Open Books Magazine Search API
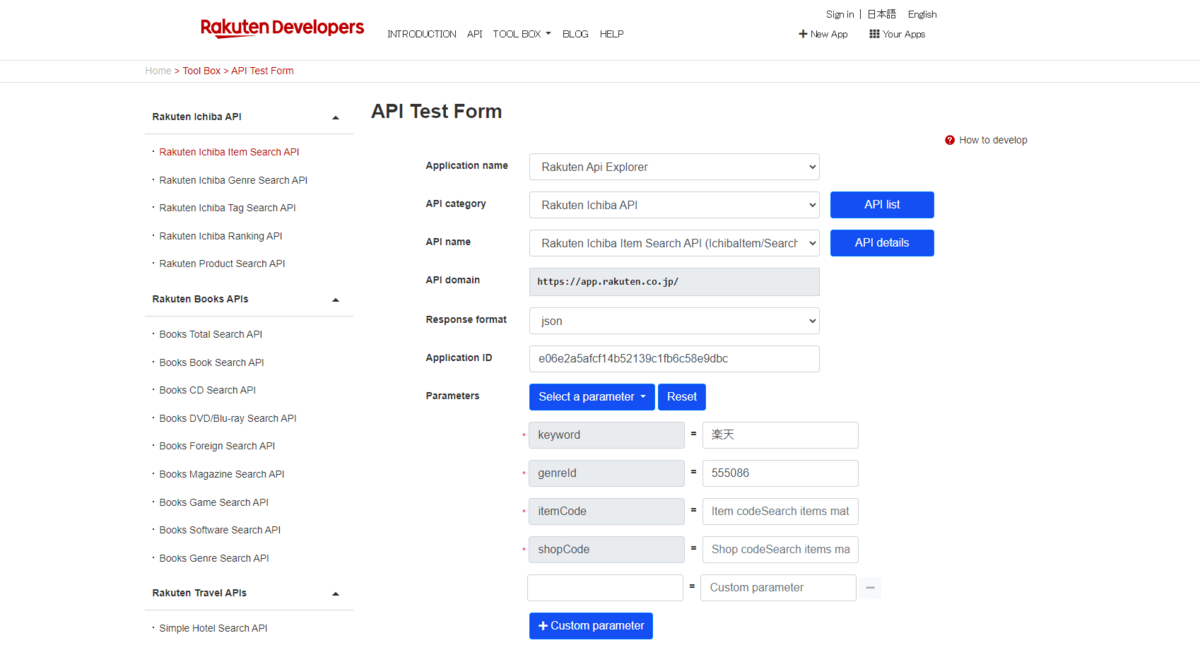 tap(222, 474)
